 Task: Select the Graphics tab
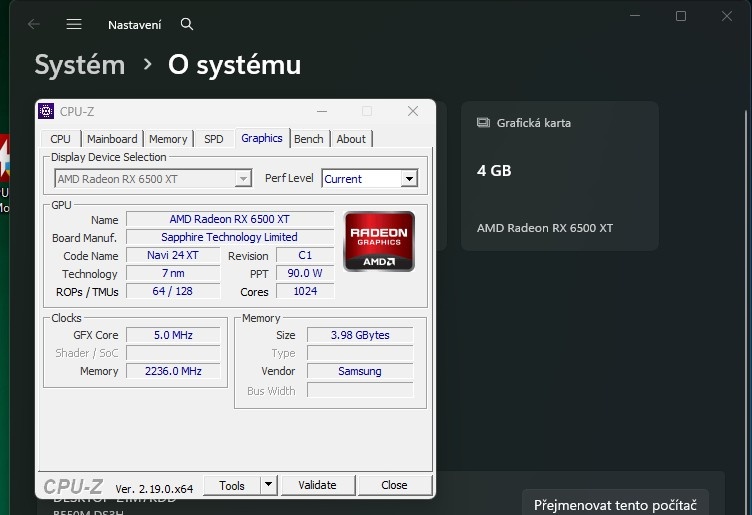point(262,138)
